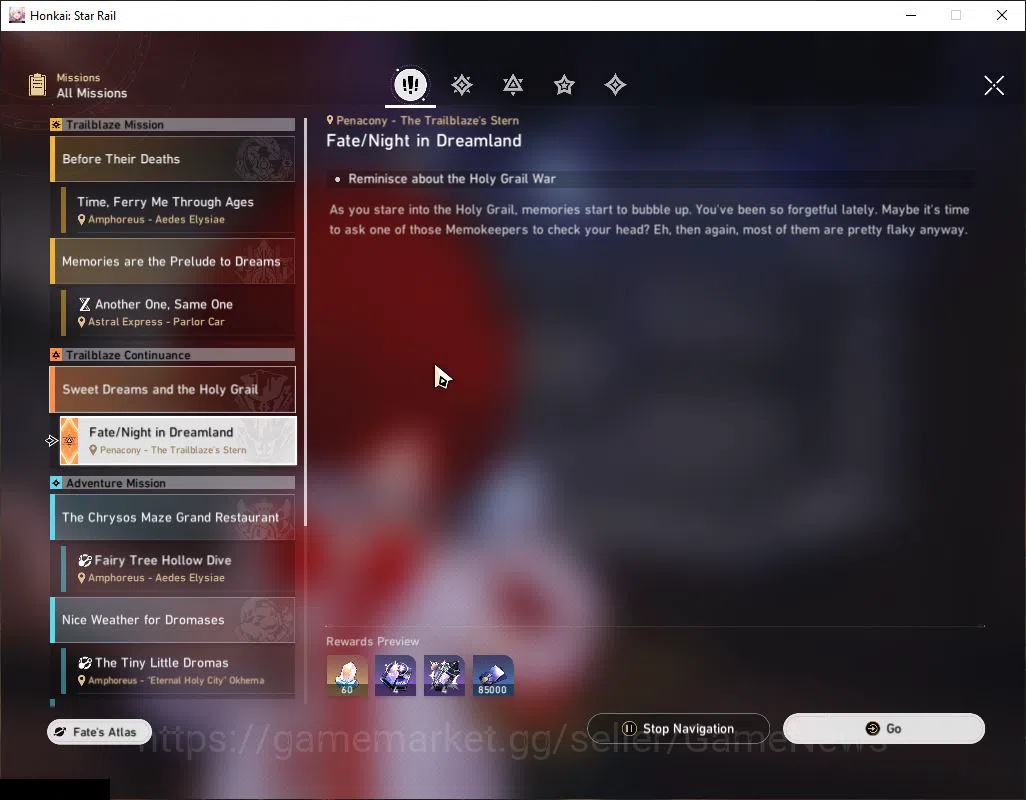Close the Missions screen with the X icon

(994, 85)
